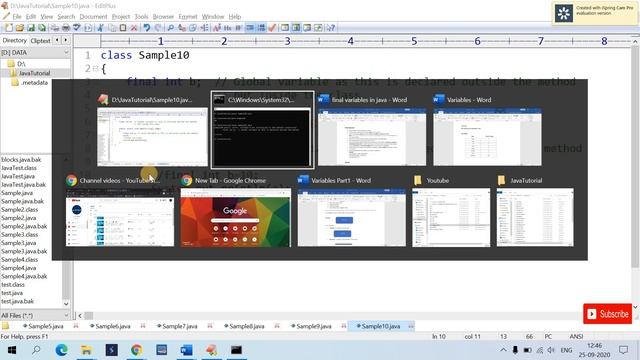Switch to the C:\Windows\System32 command prompt thumbnail
This screenshot has height=360, width=640.
[262, 130]
